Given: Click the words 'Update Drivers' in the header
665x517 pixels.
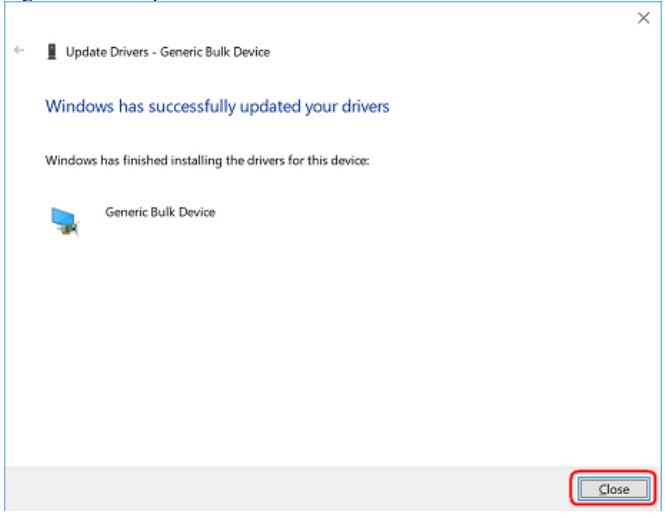Looking at the screenshot, I should click(x=107, y=52).
